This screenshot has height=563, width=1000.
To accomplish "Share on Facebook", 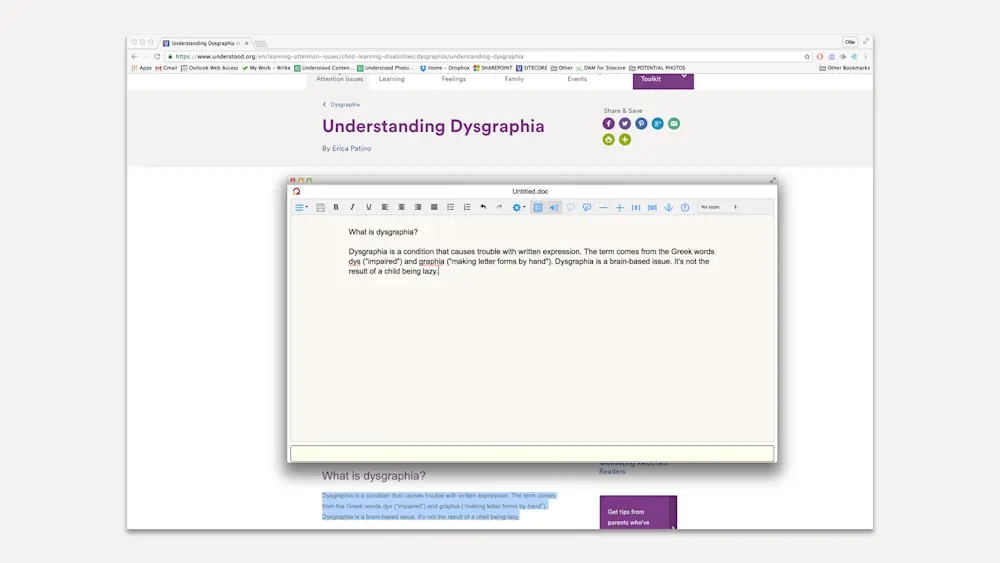I will point(608,124).
